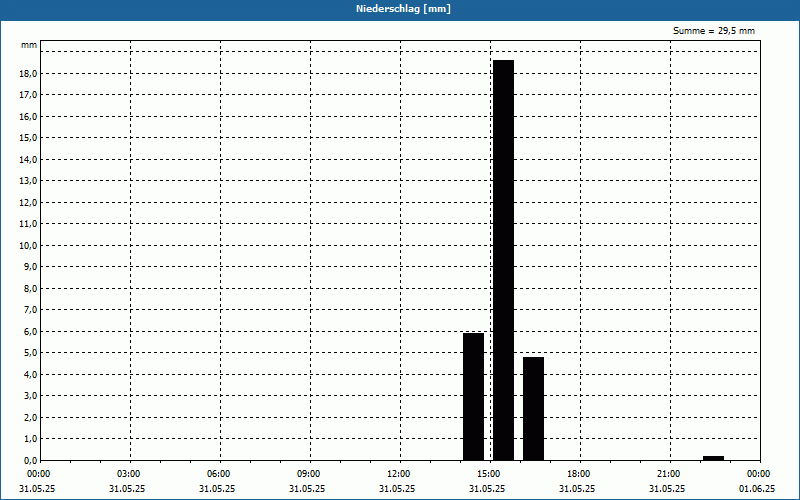
Task: Click the 12,0 y-axis label
Action: (x=28, y=203)
